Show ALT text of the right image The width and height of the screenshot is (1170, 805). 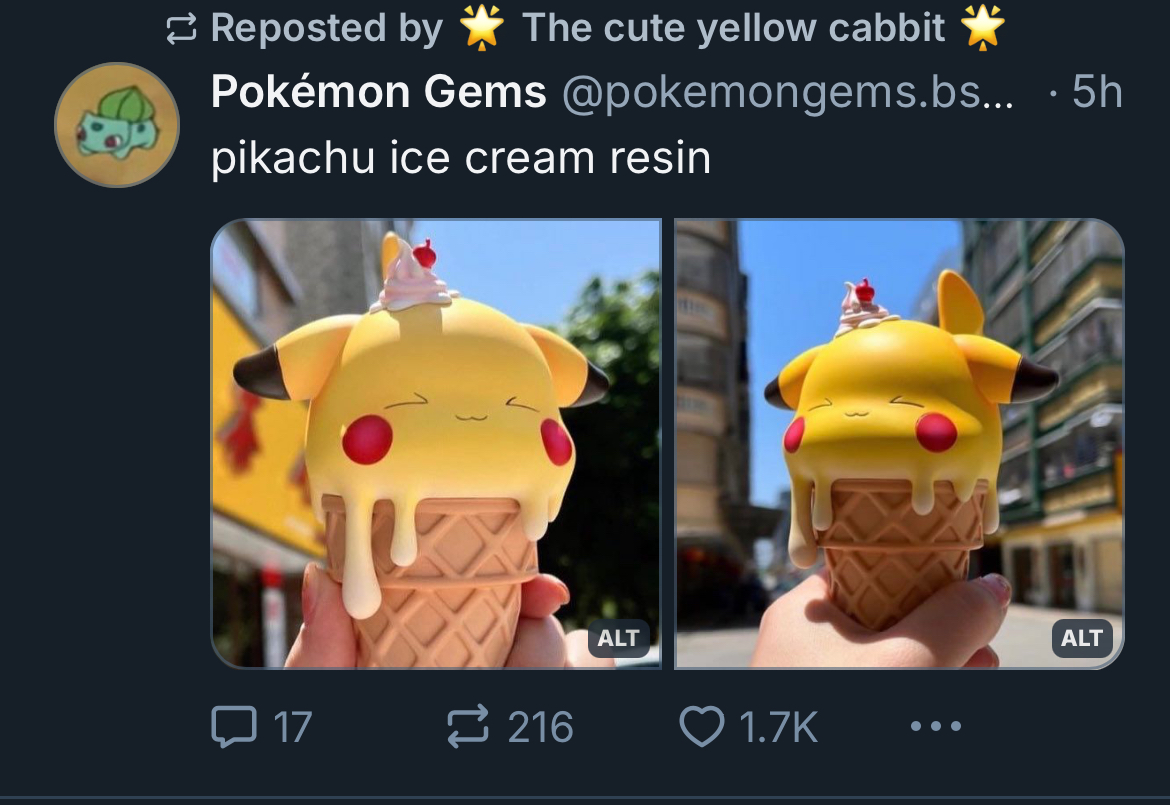(1081, 638)
